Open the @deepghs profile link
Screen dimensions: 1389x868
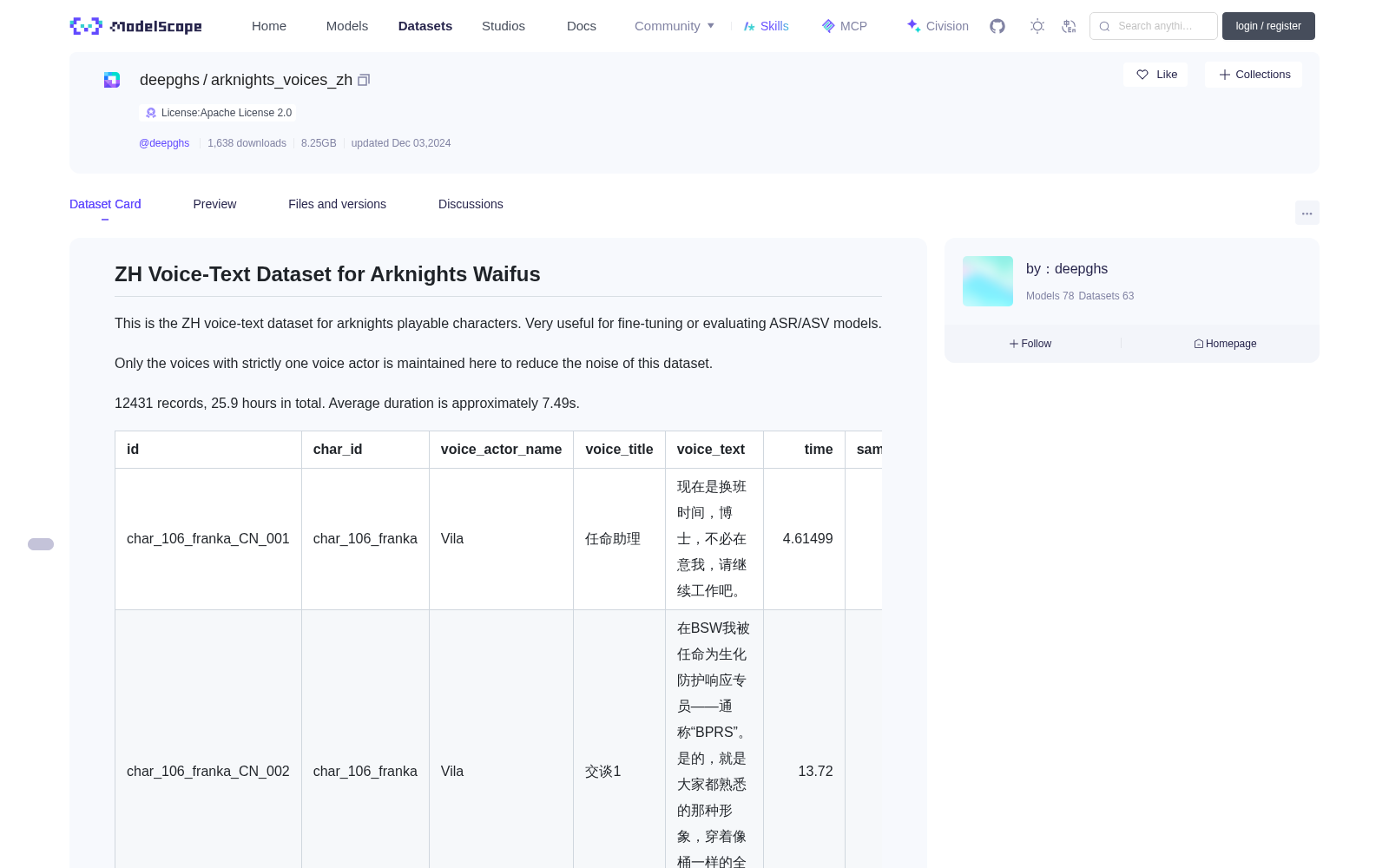164,143
